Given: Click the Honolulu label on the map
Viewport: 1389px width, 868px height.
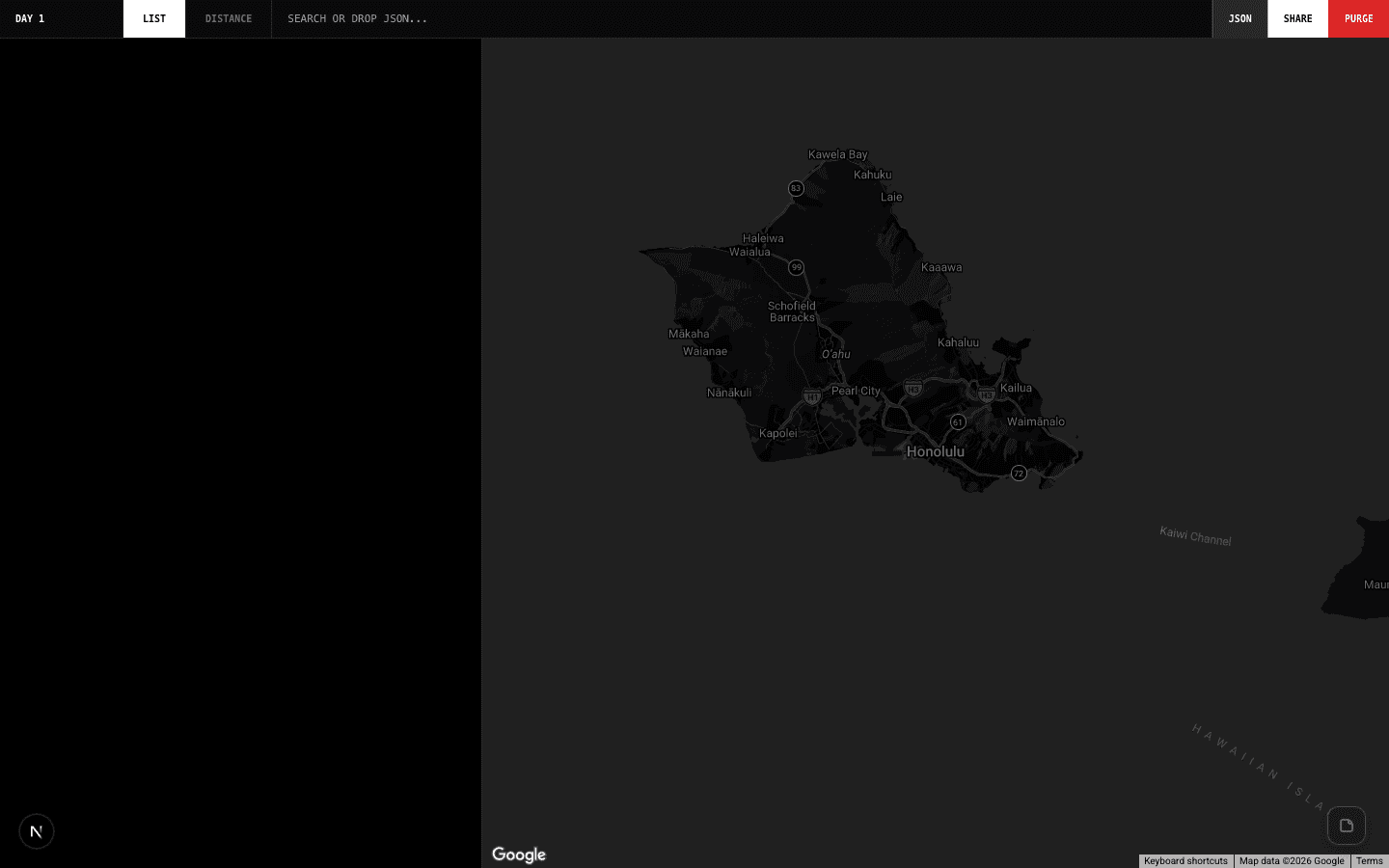Looking at the screenshot, I should (x=934, y=451).
